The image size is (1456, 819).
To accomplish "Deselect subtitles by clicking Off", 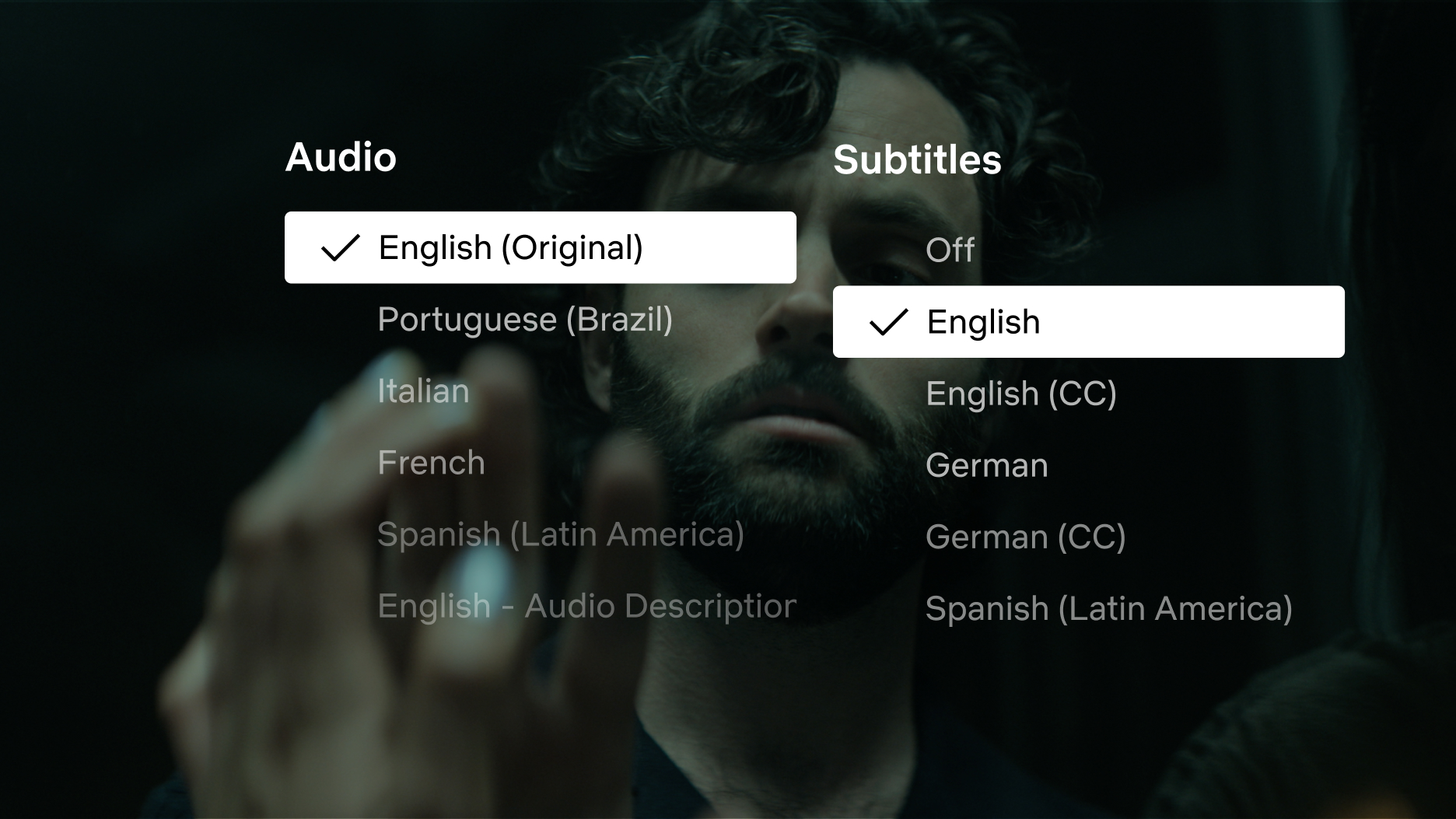I will tap(952, 250).
